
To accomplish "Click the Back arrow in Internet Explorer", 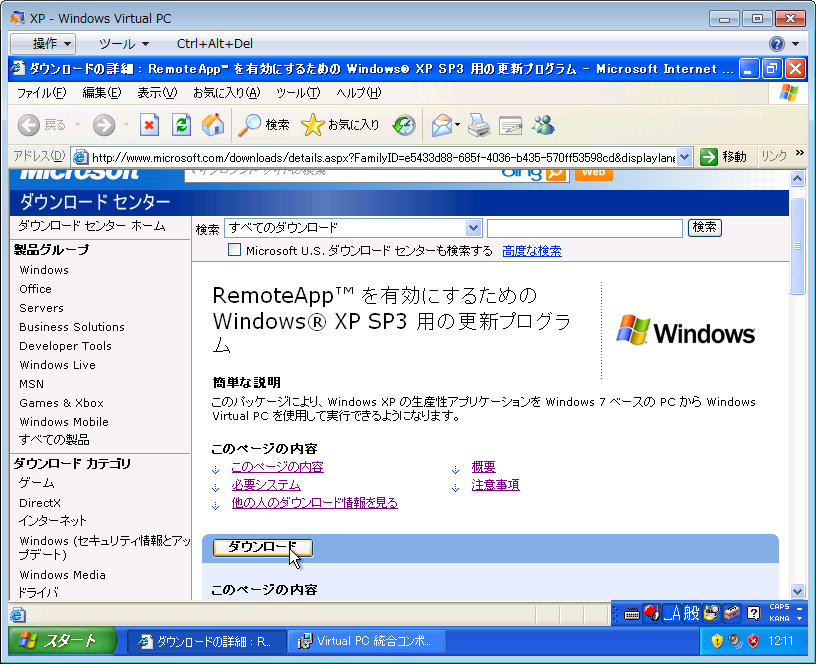I will [x=29, y=125].
